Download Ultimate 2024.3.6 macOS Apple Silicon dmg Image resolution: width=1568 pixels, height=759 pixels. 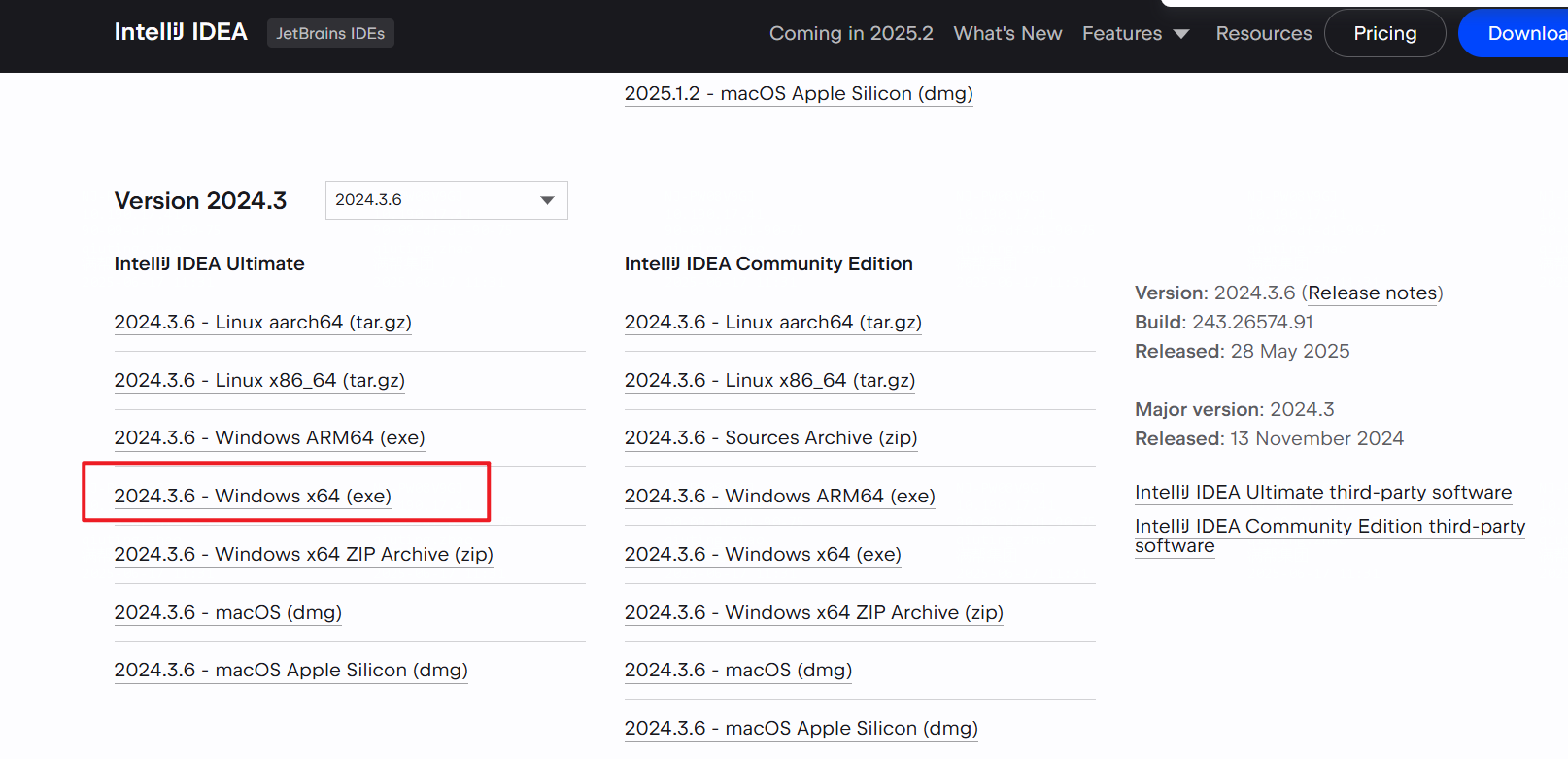coord(290,670)
